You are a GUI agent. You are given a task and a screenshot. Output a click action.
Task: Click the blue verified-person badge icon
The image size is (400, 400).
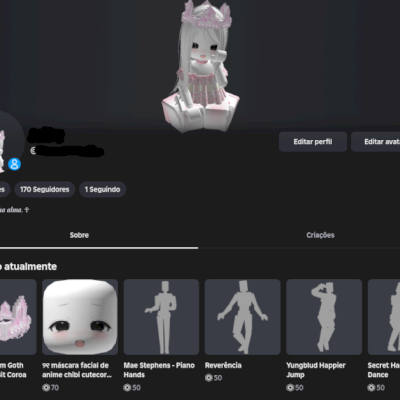coord(14,164)
